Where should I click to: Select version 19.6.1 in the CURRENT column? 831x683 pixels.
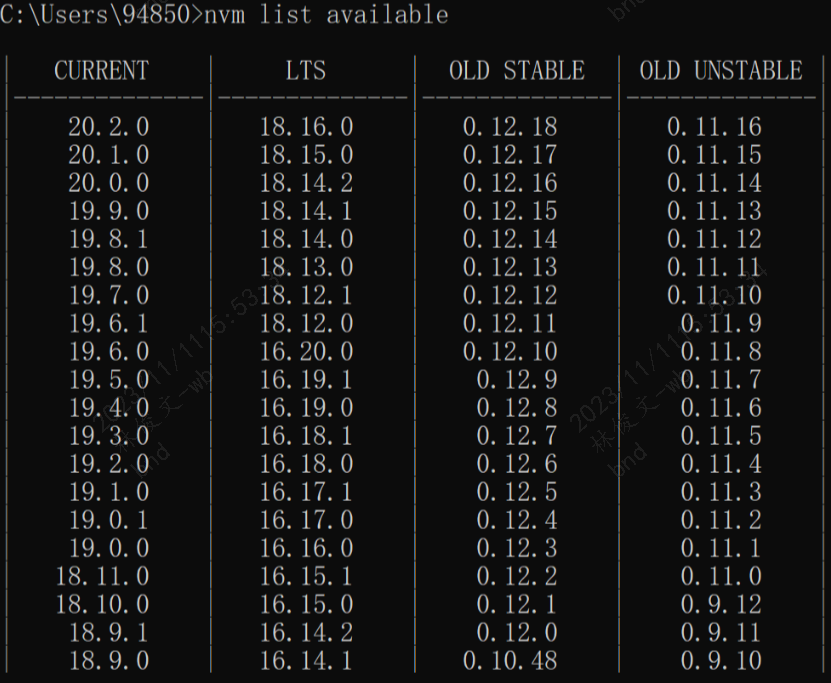click(109, 324)
